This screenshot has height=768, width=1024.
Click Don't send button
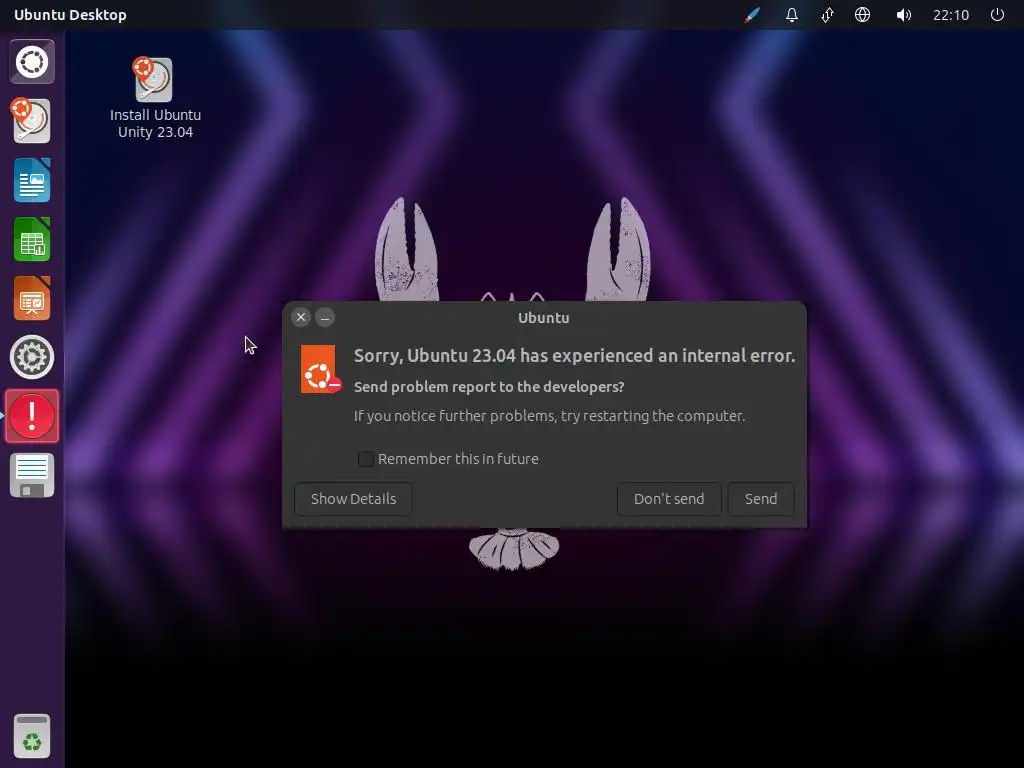pyautogui.click(x=669, y=499)
